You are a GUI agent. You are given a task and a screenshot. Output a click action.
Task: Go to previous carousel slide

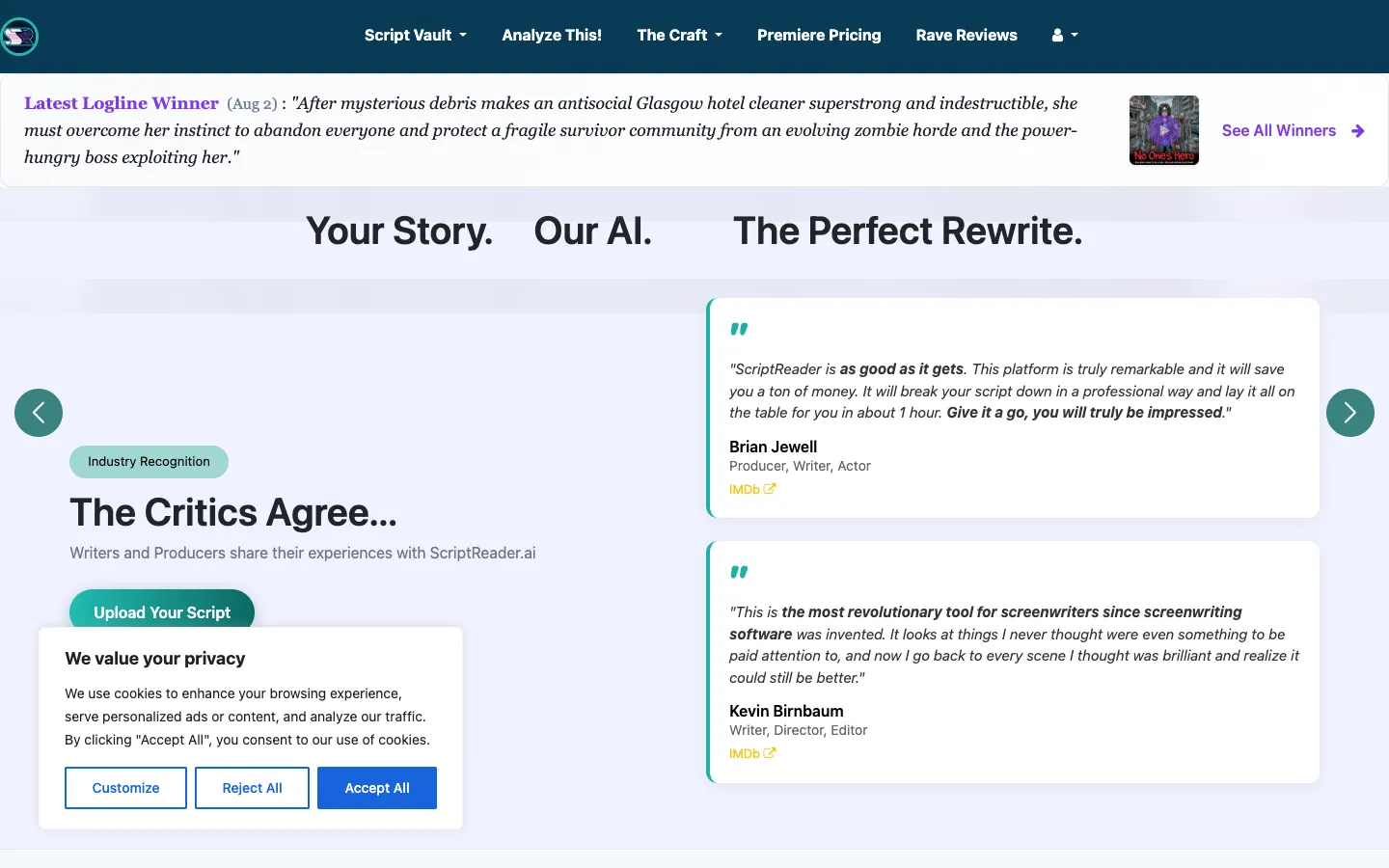click(39, 413)
